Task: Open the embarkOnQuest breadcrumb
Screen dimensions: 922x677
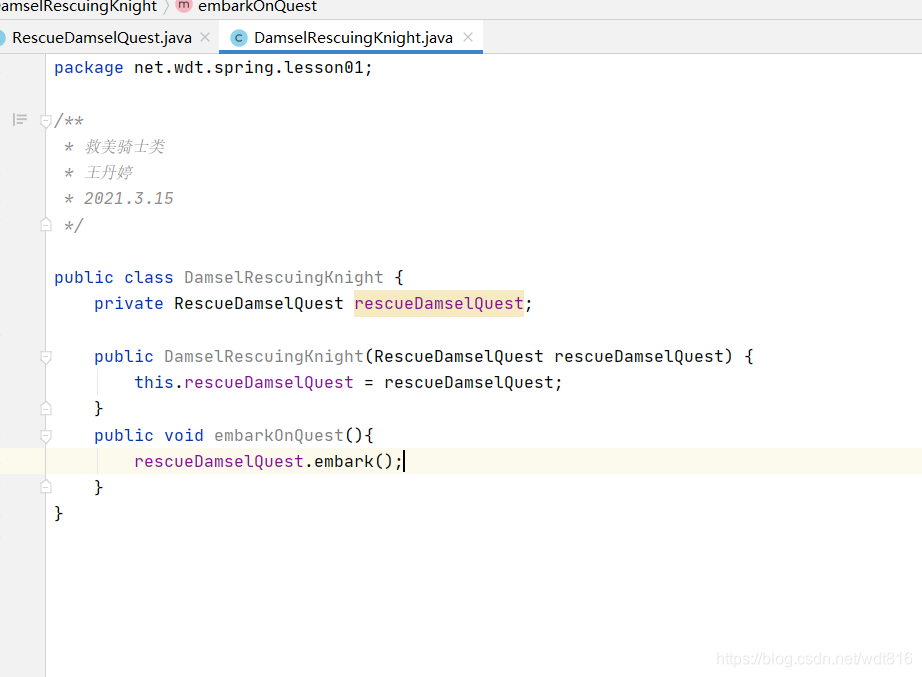Action: (x=257, y=6)
